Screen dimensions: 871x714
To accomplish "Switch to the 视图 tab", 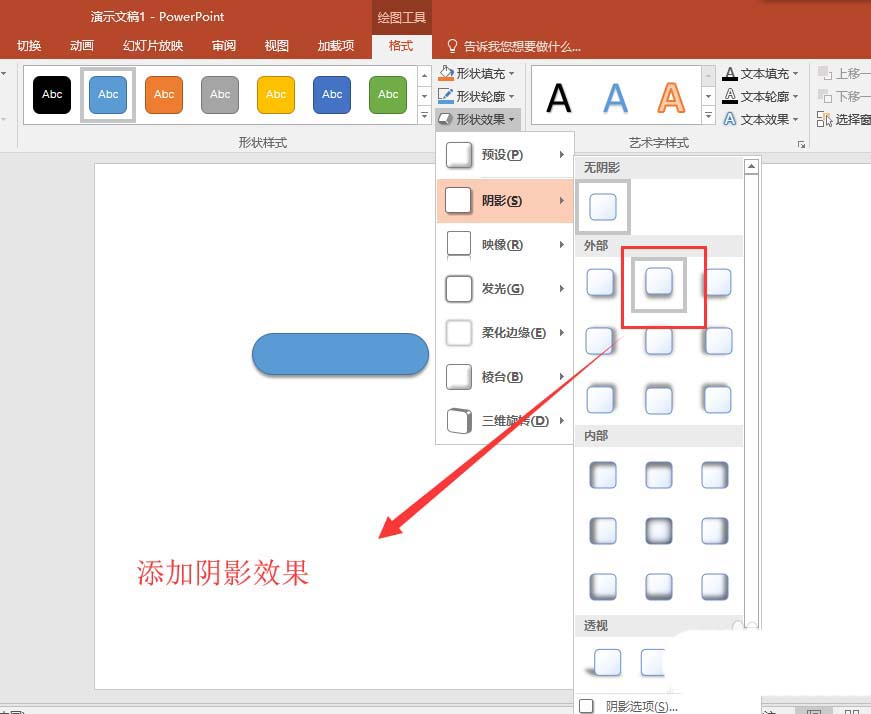I will (x=277, y=46).
